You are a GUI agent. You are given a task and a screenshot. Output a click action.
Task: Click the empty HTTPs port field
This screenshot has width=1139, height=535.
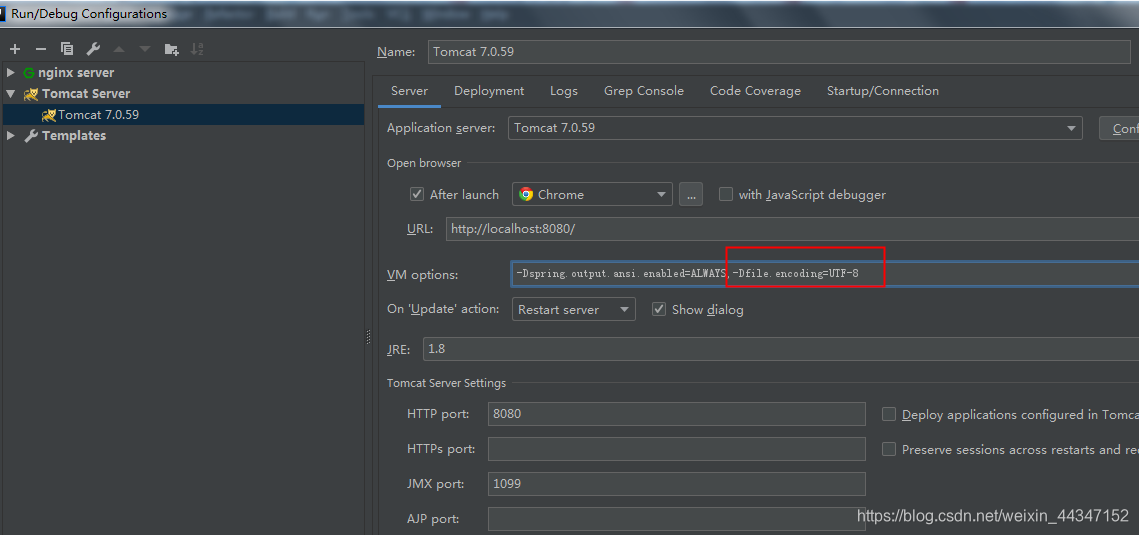[676, 449]
